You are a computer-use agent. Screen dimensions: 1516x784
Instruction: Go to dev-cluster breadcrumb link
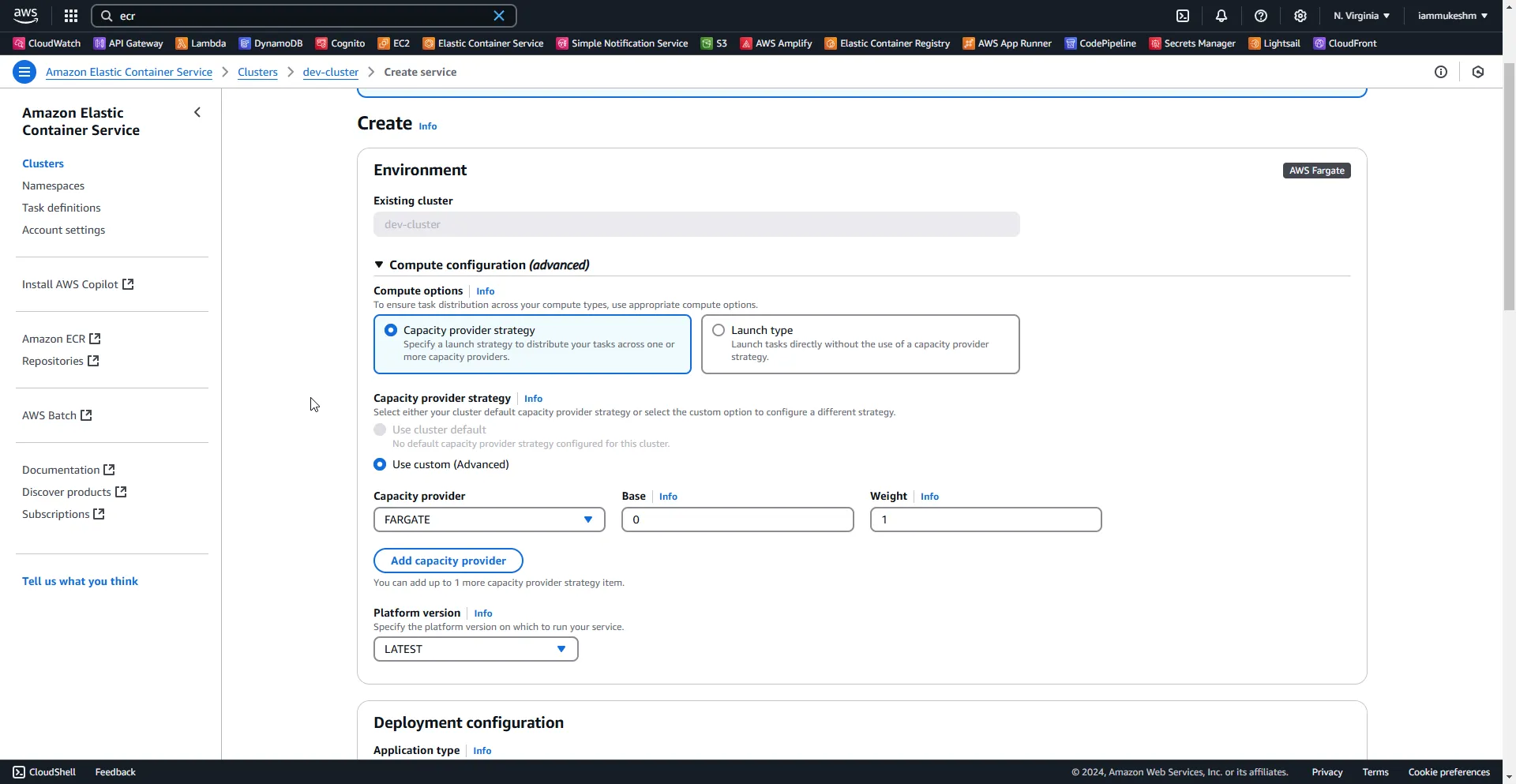click(x=330, y=72)
